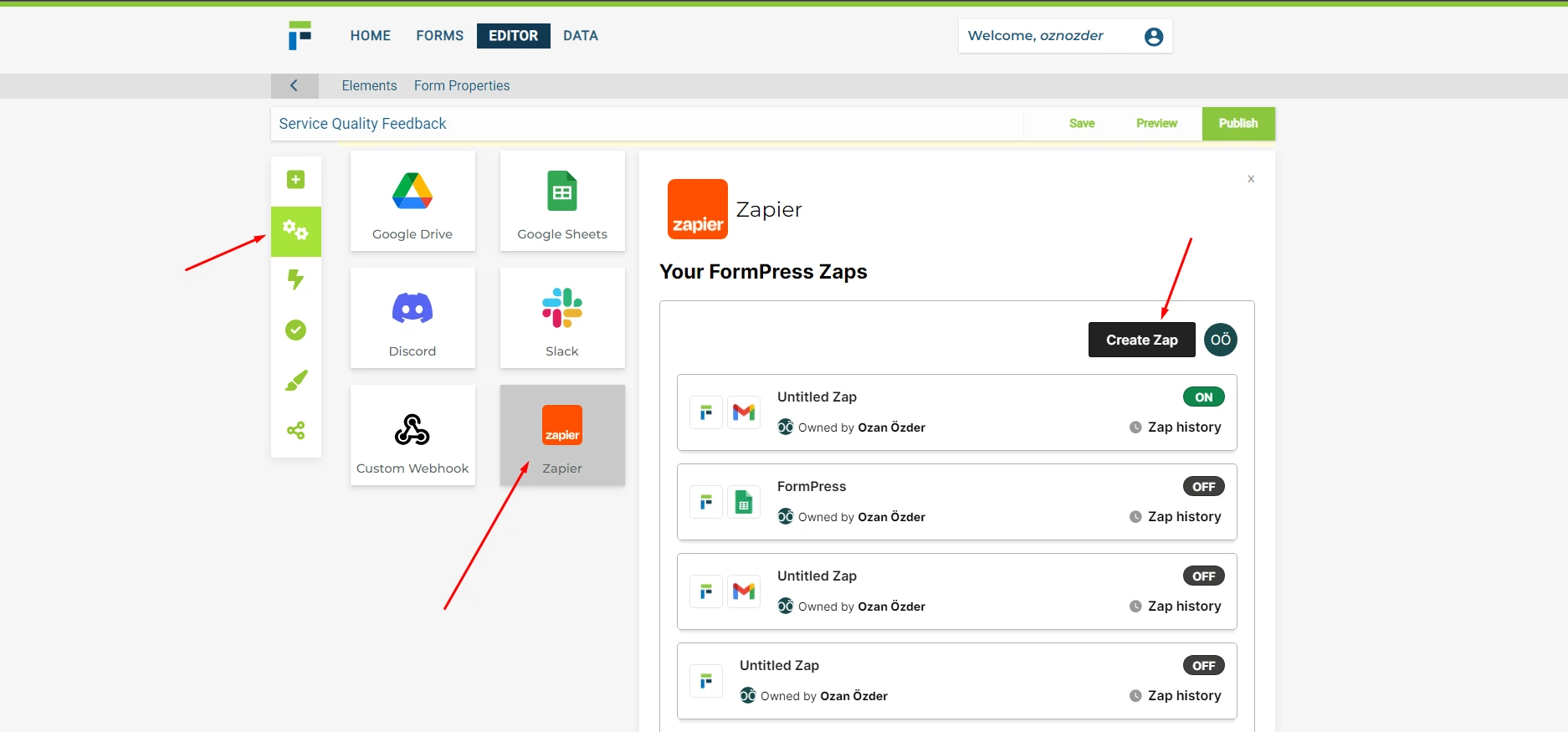
Task: Click Google Sheets icon on FormPress zap
Action: point(744,502)
